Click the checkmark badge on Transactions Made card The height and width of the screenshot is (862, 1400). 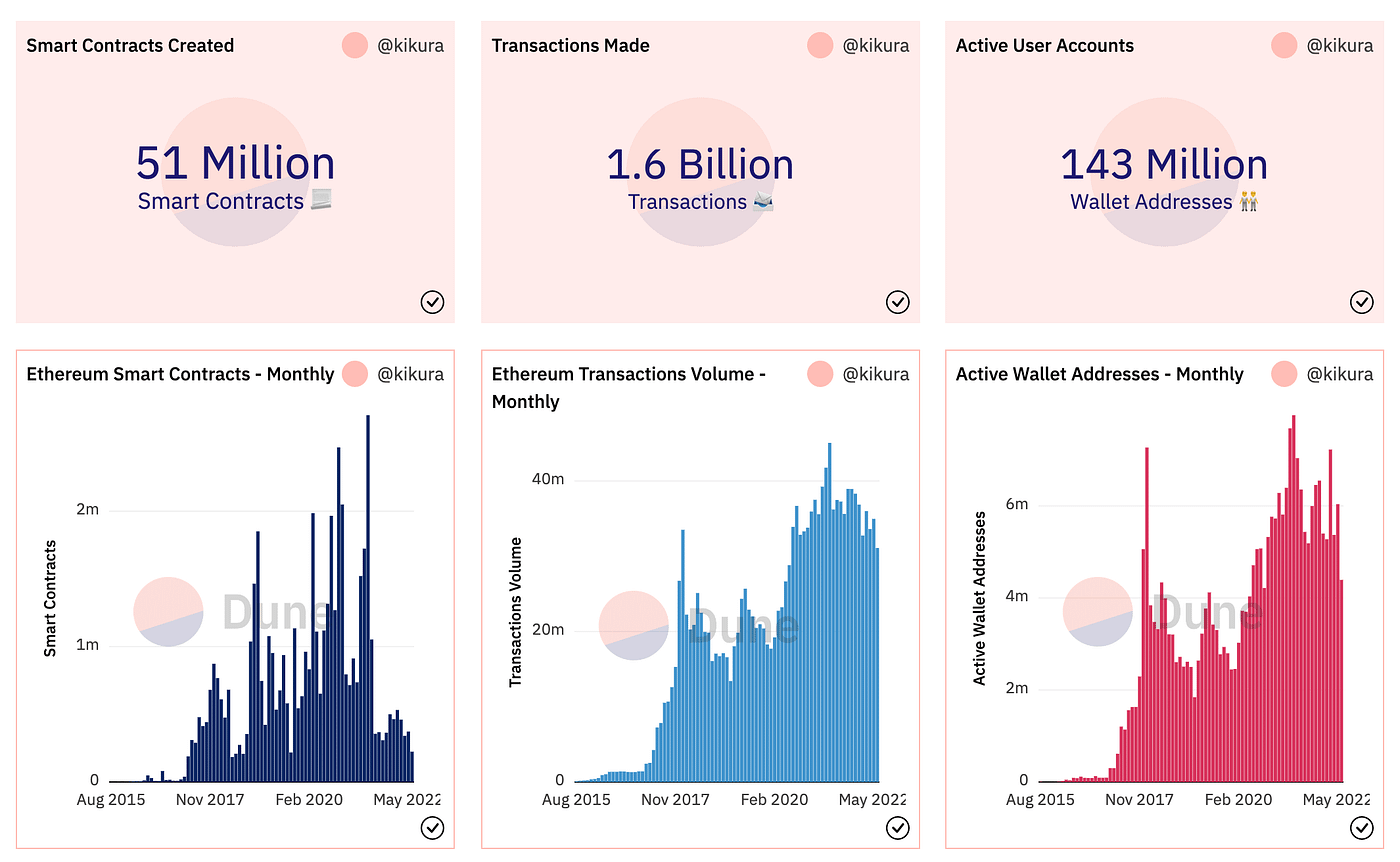[897, 302]
